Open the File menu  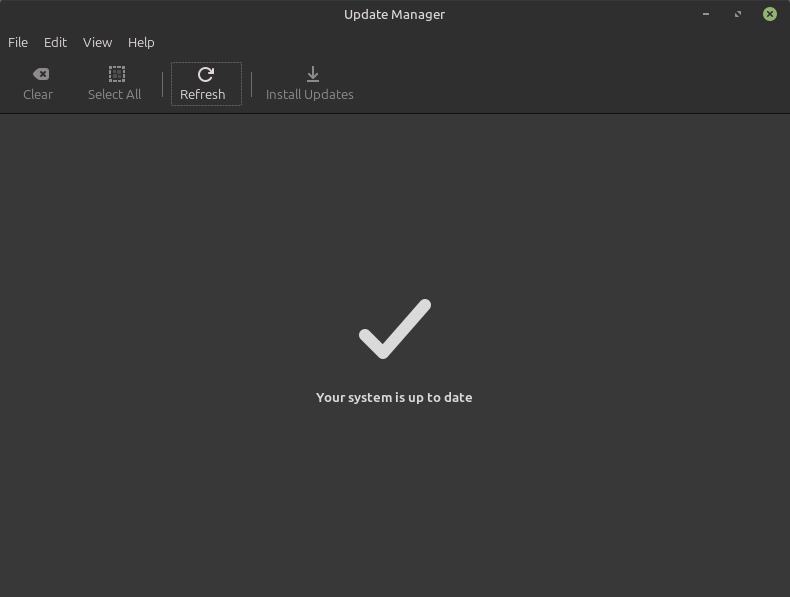point(18,42)
